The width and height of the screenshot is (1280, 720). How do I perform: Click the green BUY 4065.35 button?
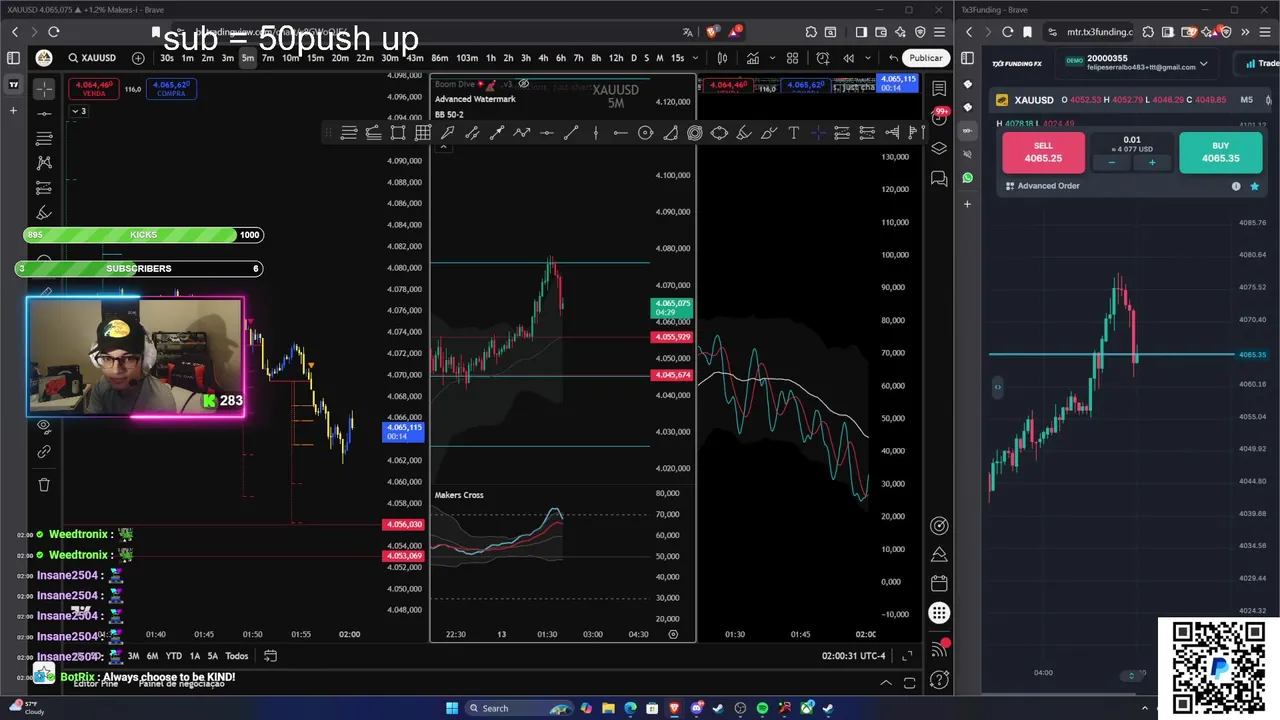(1220, 152)
